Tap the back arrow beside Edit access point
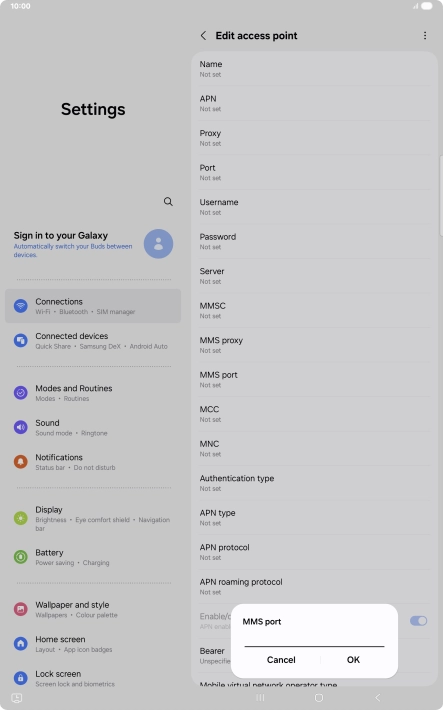 point(203,36)
